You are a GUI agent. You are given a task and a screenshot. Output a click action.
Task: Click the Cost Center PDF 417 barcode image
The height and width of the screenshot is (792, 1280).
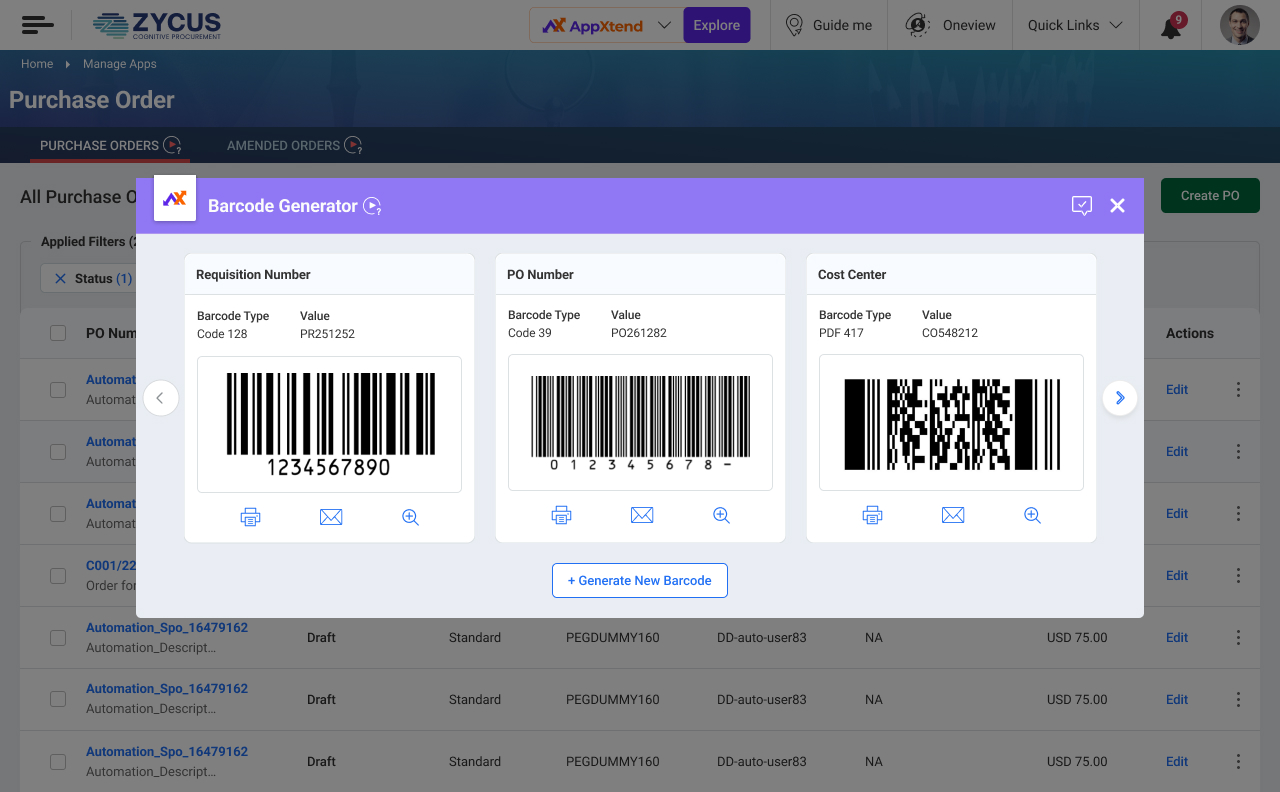pyautogui.click(x=952, y=424)
